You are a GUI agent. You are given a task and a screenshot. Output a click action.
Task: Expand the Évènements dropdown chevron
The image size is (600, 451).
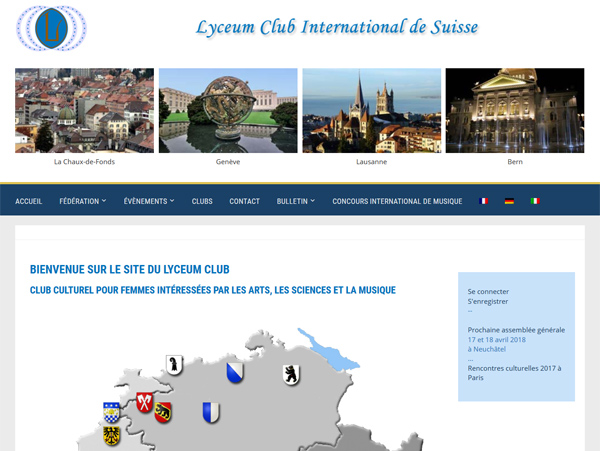pyautogui.click(x=172, y=200)
